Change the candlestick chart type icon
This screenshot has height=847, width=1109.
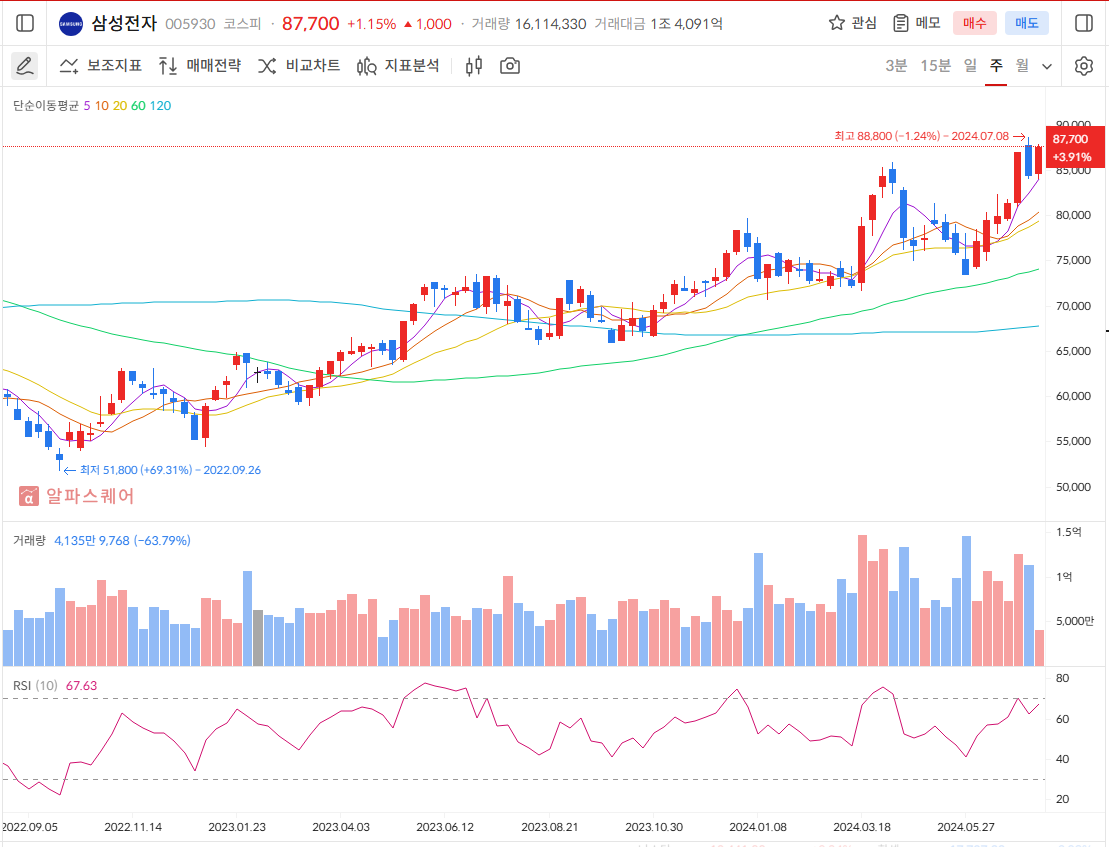coord(474,66)
